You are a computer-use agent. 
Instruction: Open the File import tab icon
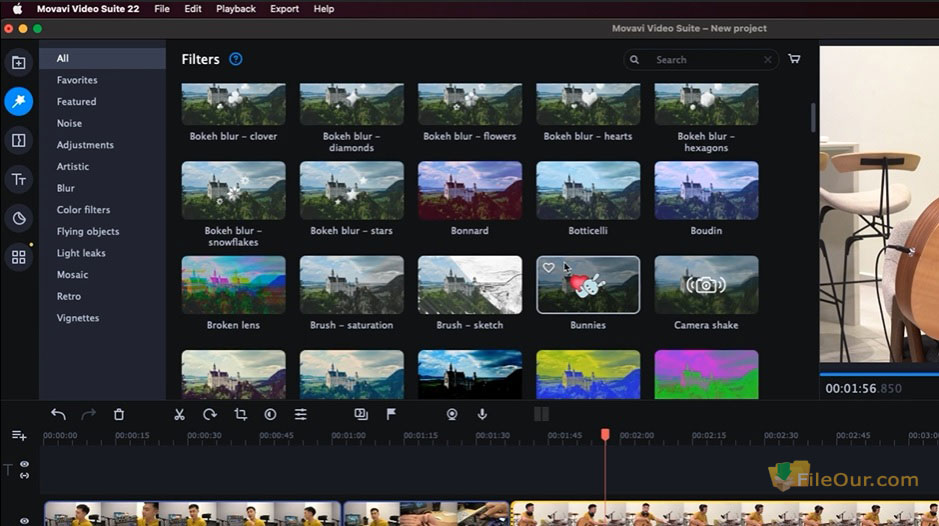point(19,62)
